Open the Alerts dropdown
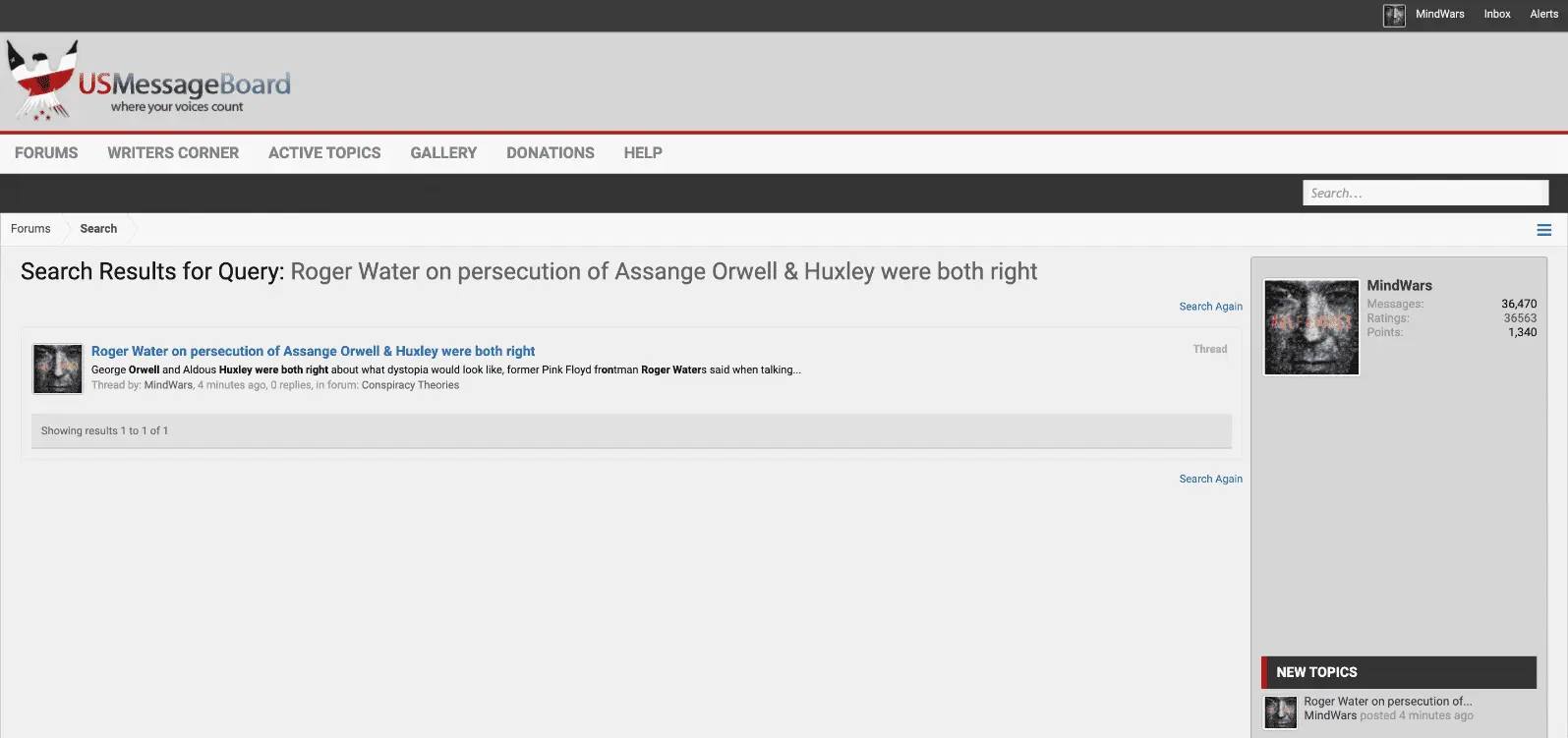The width and height of the screenshot is (1568, 738). pyautogui.click(x=1543, y=15)
